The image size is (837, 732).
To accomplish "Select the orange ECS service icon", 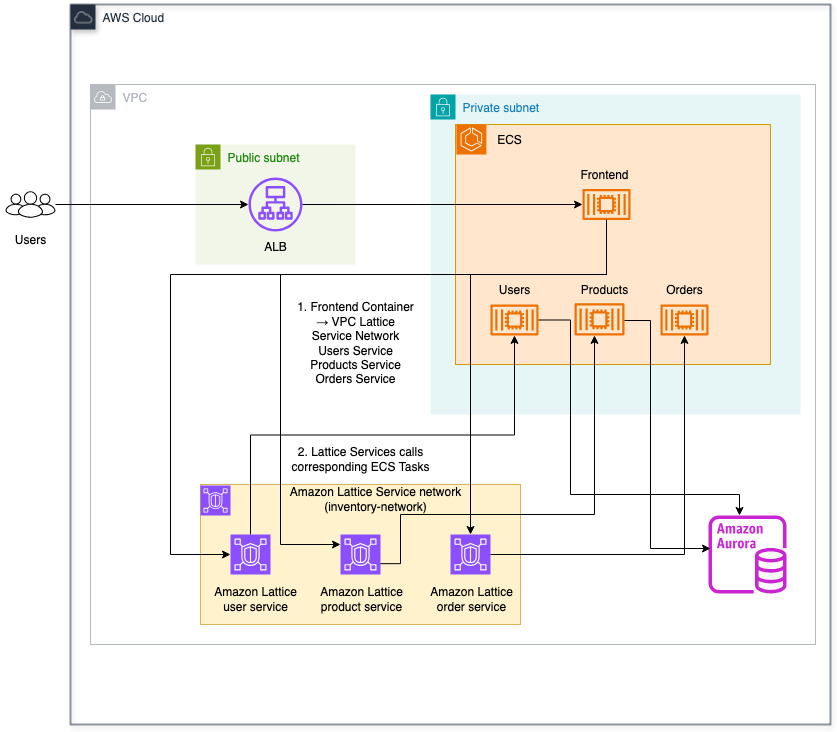I will [470, 139].
